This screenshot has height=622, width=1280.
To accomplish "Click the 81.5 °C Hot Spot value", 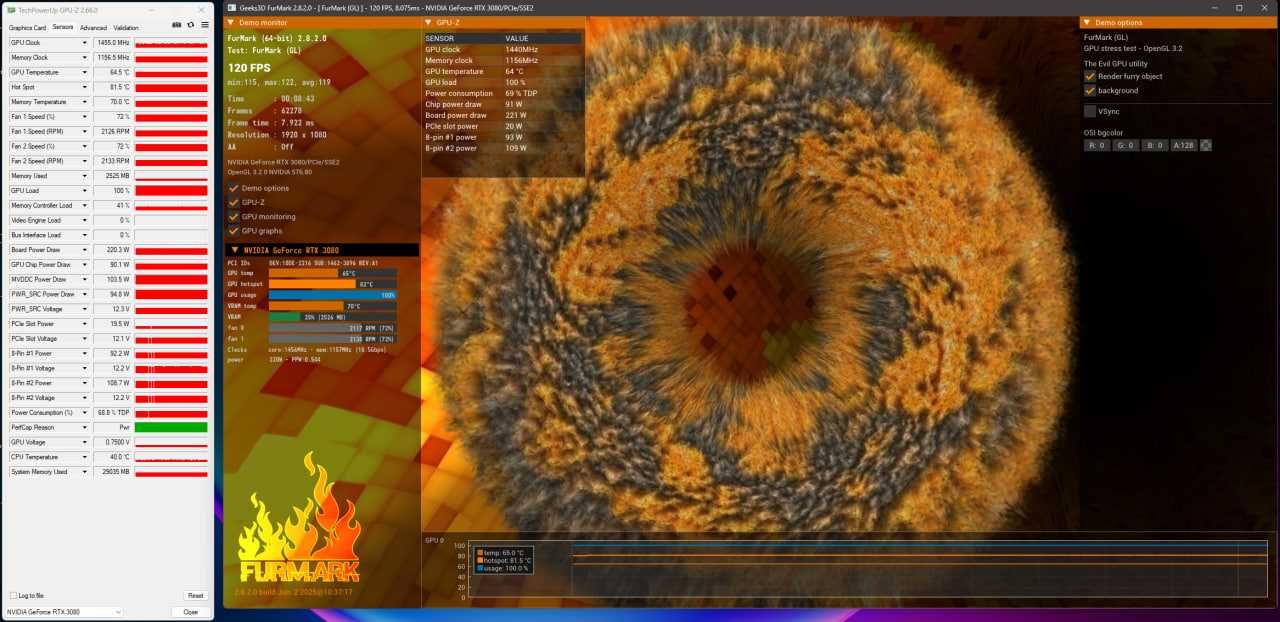I will 112,87.
